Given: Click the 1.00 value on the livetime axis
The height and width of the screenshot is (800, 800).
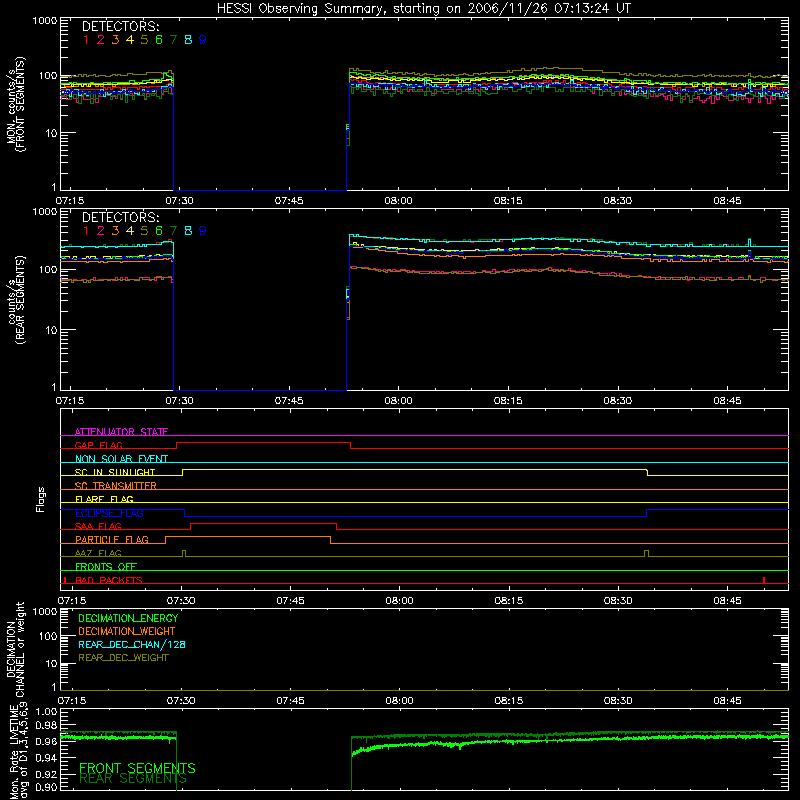Looking at the screenshot, I should pyautogui.click(x=46, y=711).
